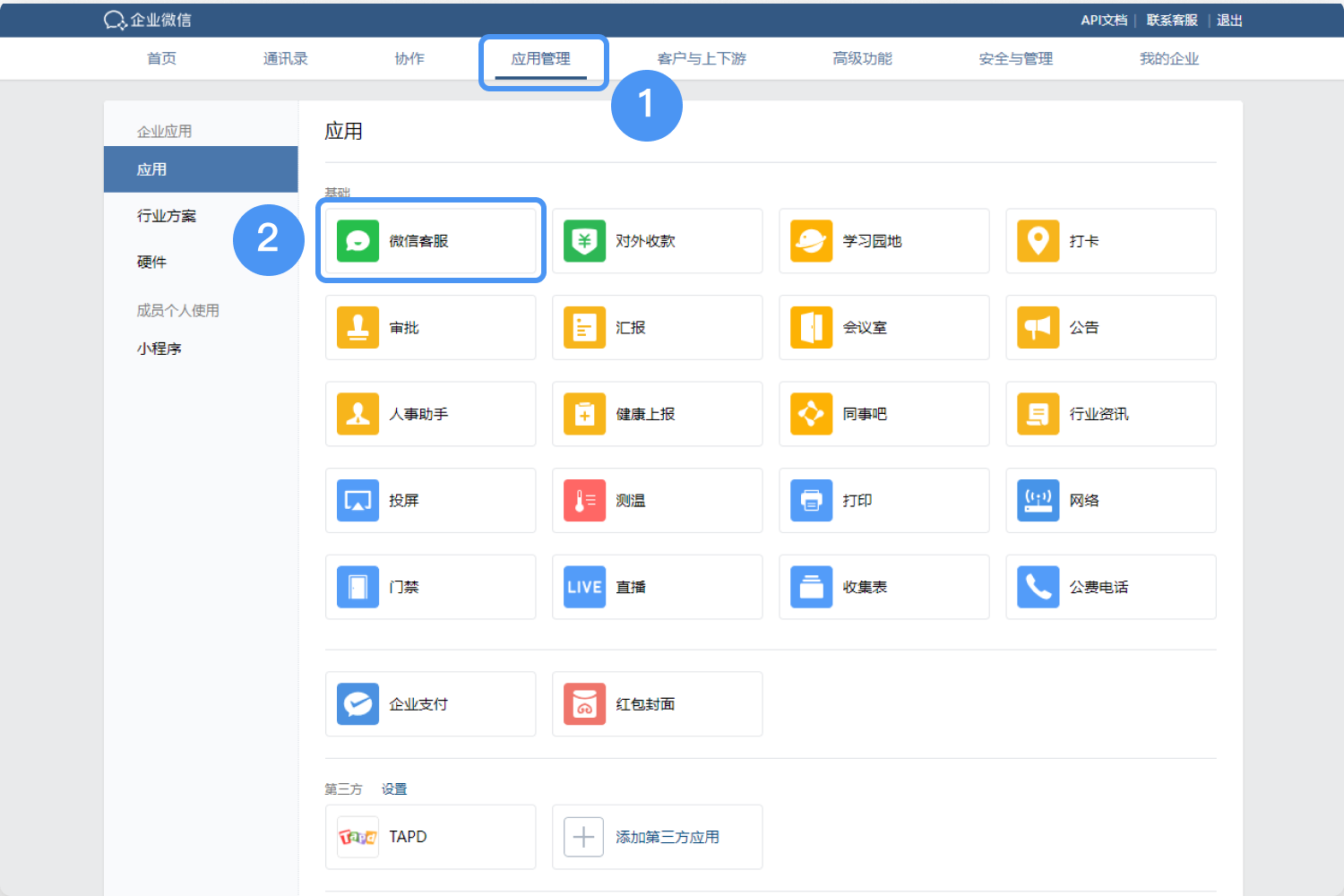Click the 对外收款 app name

pos(645,241)
